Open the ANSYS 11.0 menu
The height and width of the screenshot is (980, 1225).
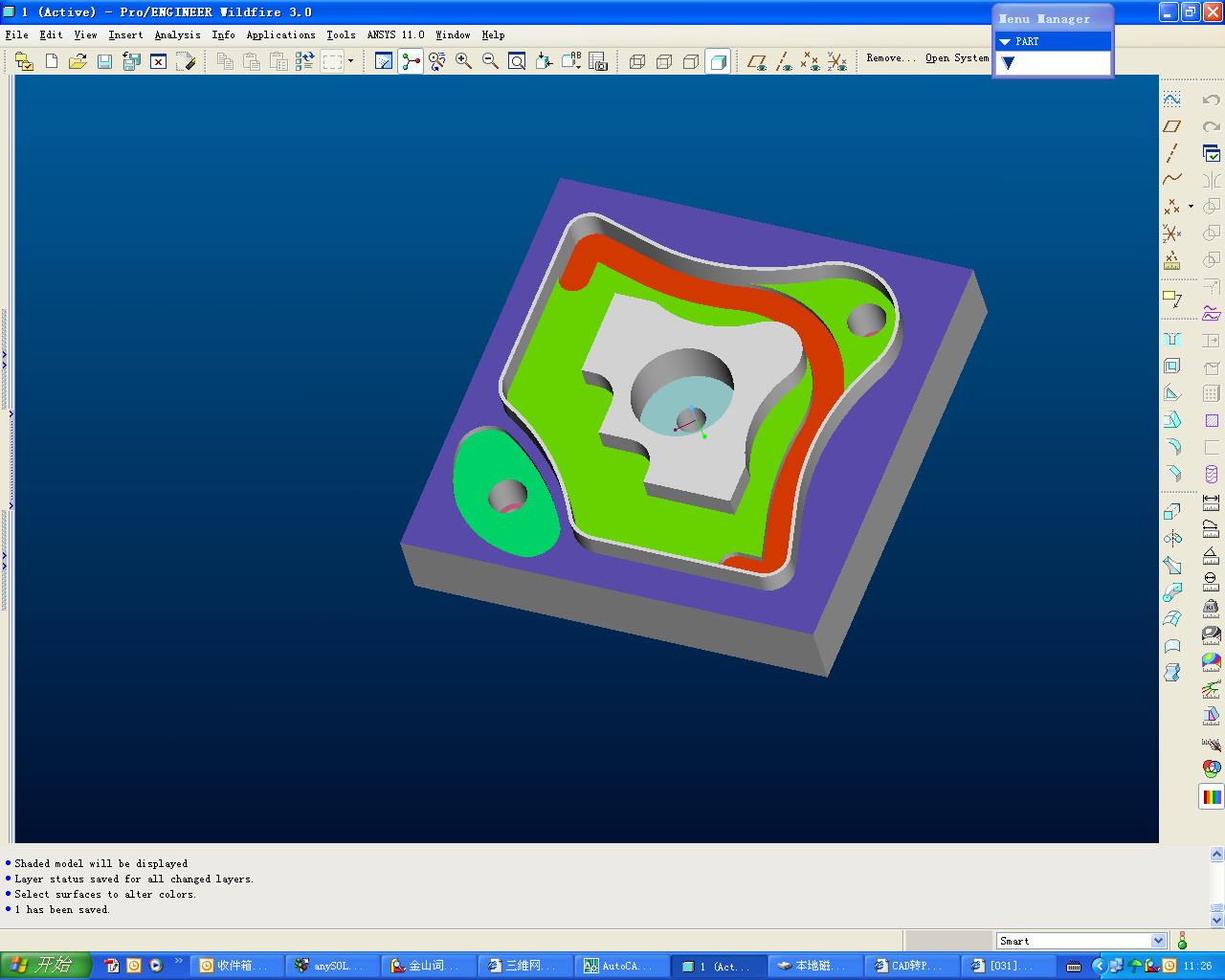point(395,34)
